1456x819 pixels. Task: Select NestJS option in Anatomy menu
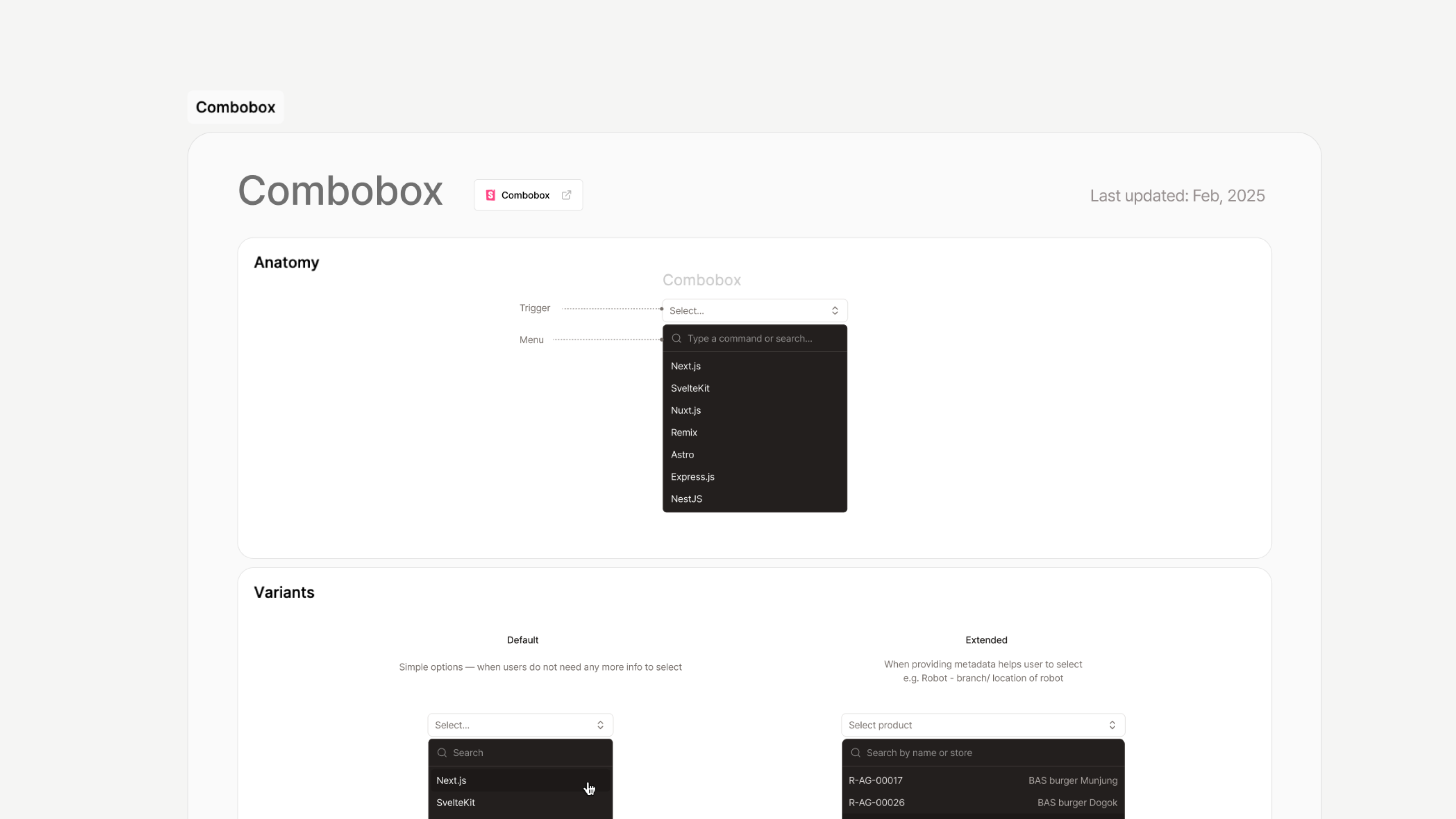click(x=686, y=499)
